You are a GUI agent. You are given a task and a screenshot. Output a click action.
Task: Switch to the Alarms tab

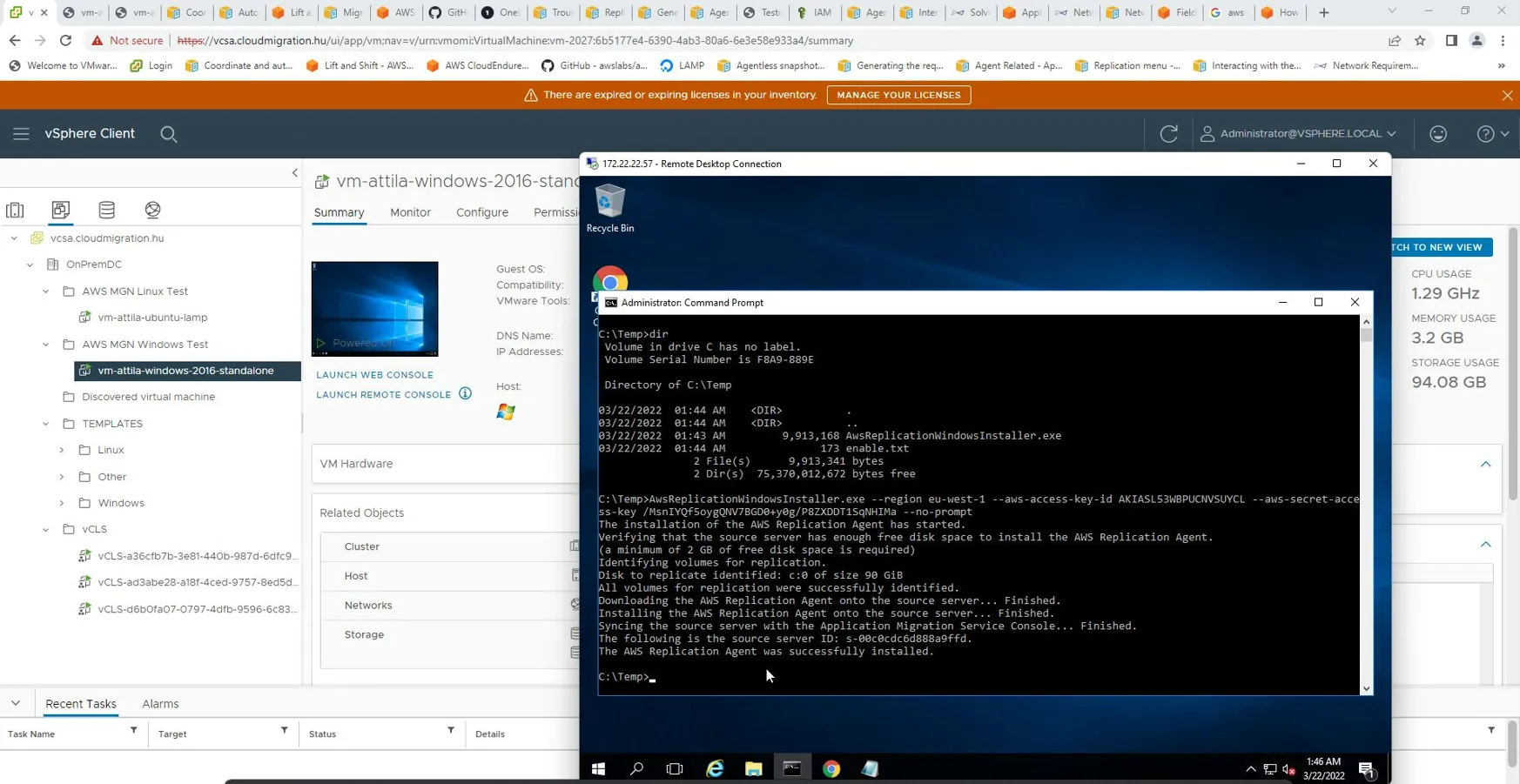tap(160, 704)
